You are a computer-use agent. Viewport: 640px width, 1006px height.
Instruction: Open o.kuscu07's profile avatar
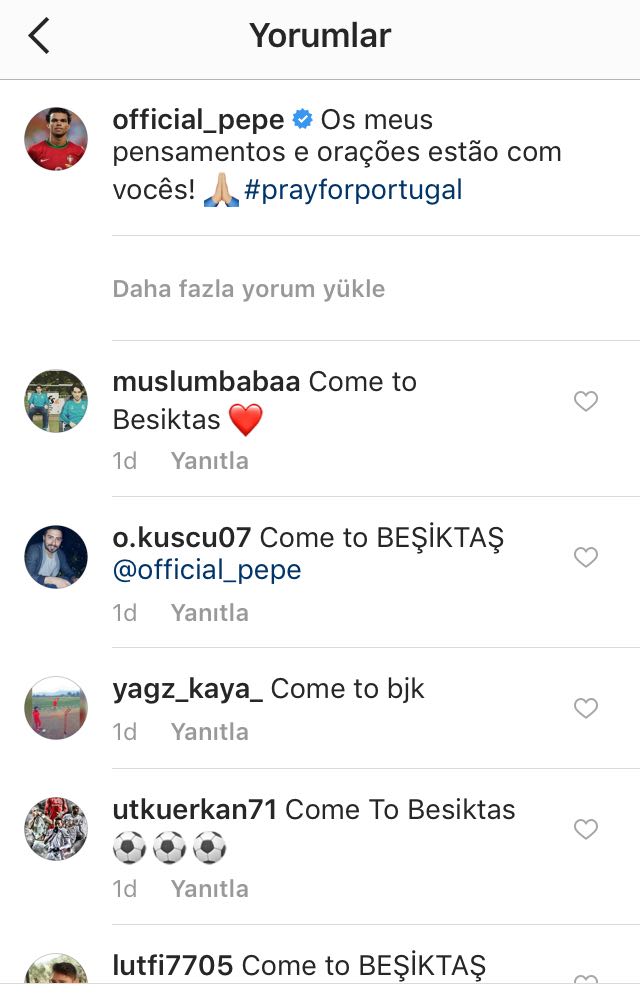point(56,557)
